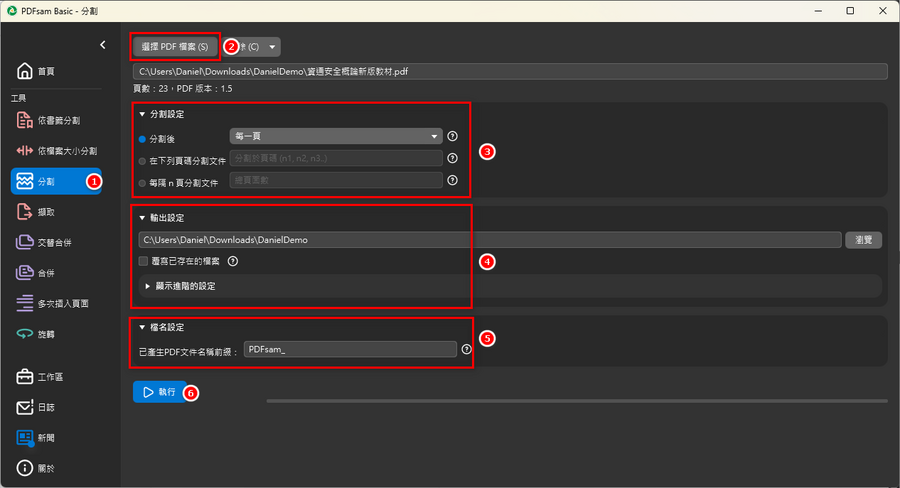This screenshot has width=900, height=488.
Task: Minimize the PDFsam Basic window
Action: point(818,11)
